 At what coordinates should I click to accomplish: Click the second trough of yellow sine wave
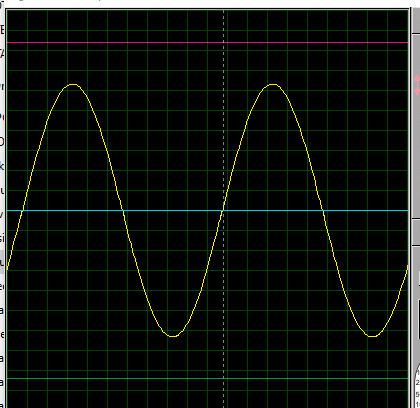pyautogui.click(x=373, y=336)
